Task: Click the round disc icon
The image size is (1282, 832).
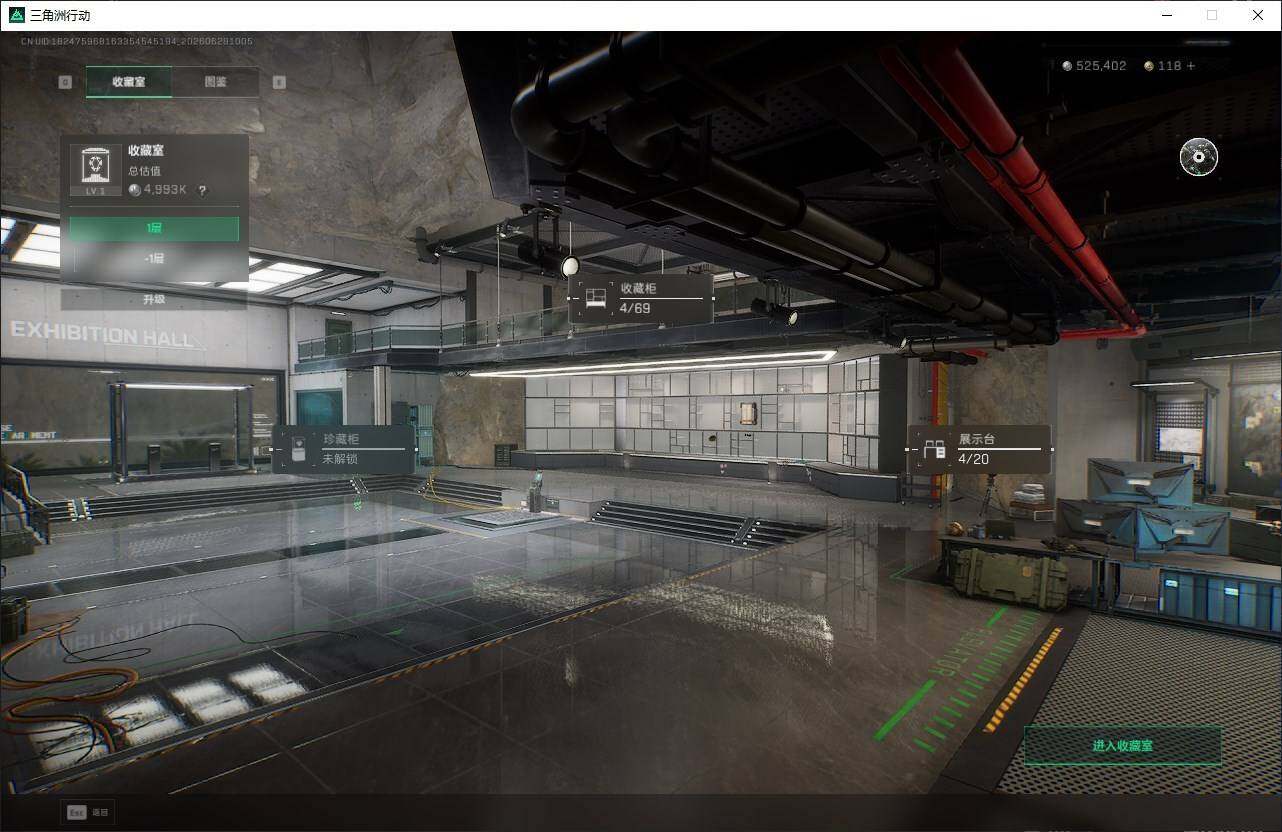Action: tap(1199, 157)
